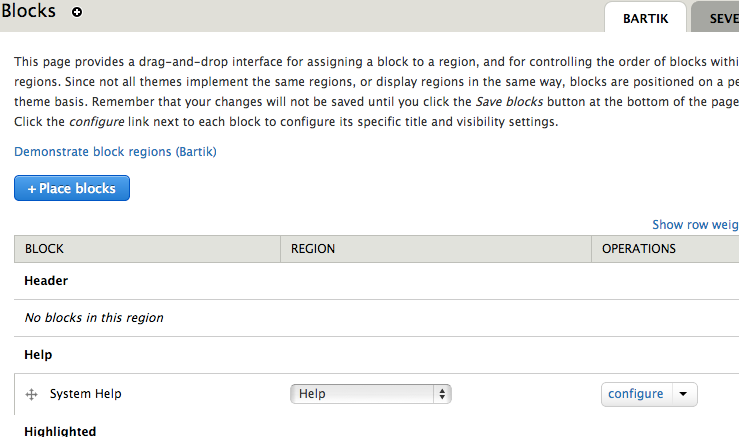Switch to the Bartik theme tab

click(x=645, y=18)
